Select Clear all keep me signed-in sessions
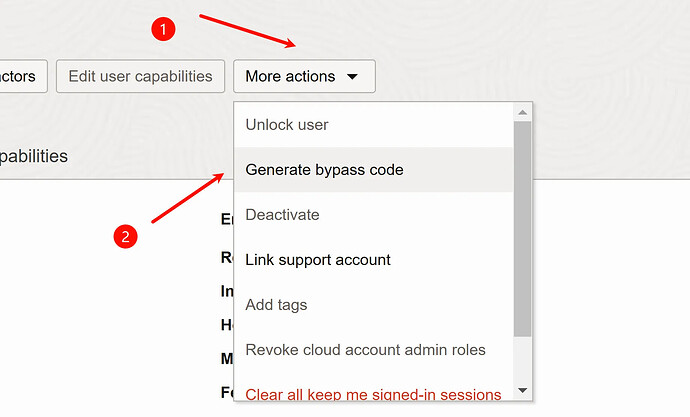Image resolution: width=690 pixels, height=417 pixels. 374,392
